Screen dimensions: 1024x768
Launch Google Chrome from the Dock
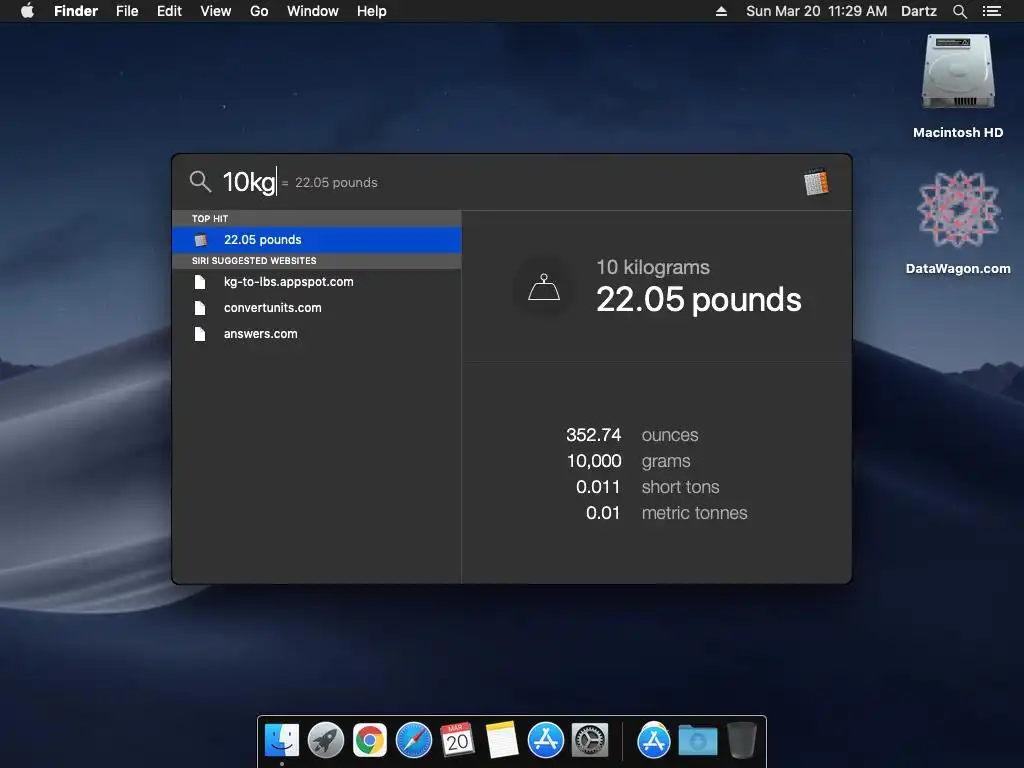370,741
